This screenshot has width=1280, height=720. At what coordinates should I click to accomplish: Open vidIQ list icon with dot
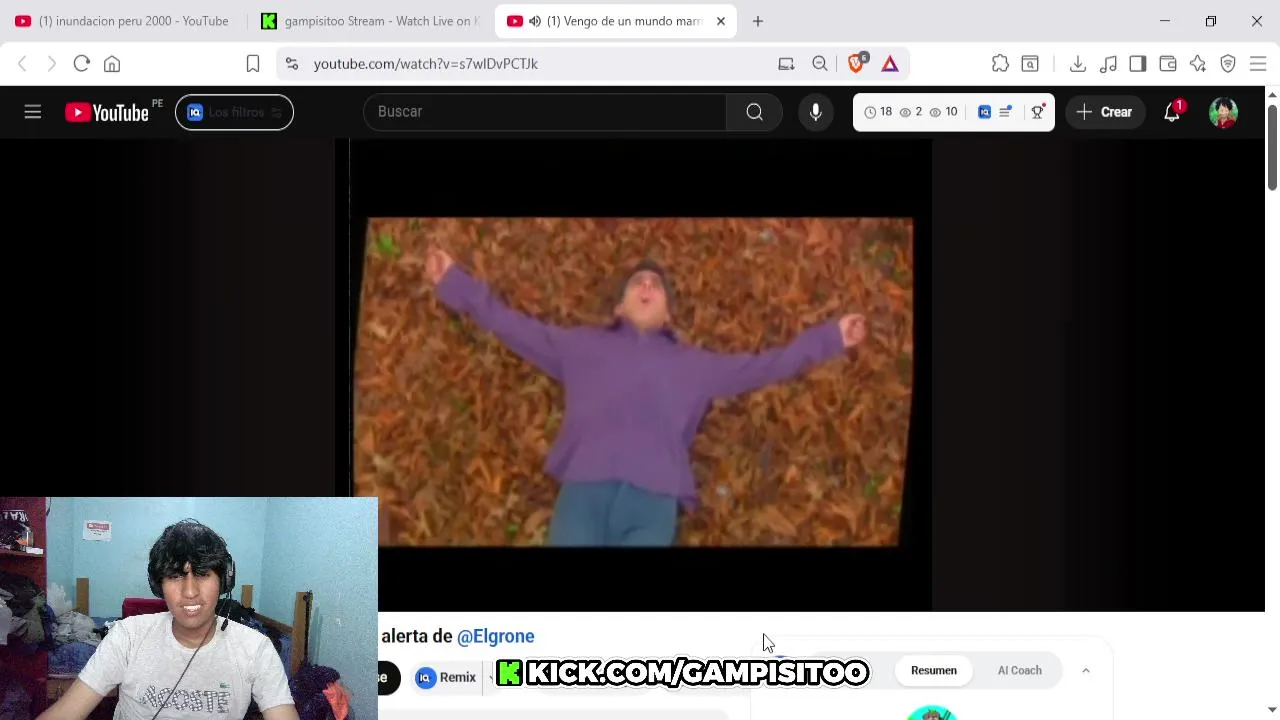(x=1006, y=112)
